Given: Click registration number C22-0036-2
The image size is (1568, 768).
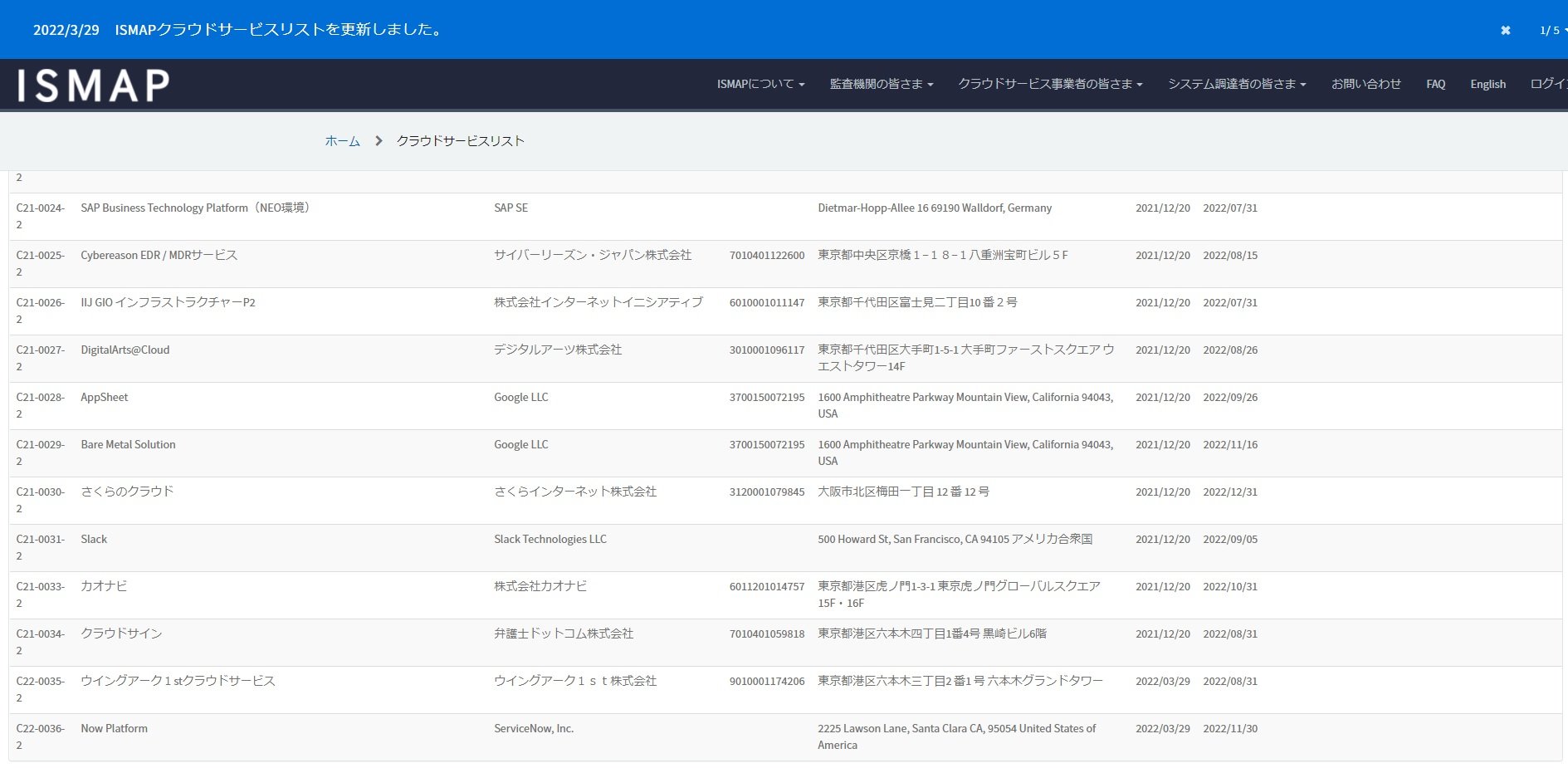Looking at the screenshot, I should [40, 736].
